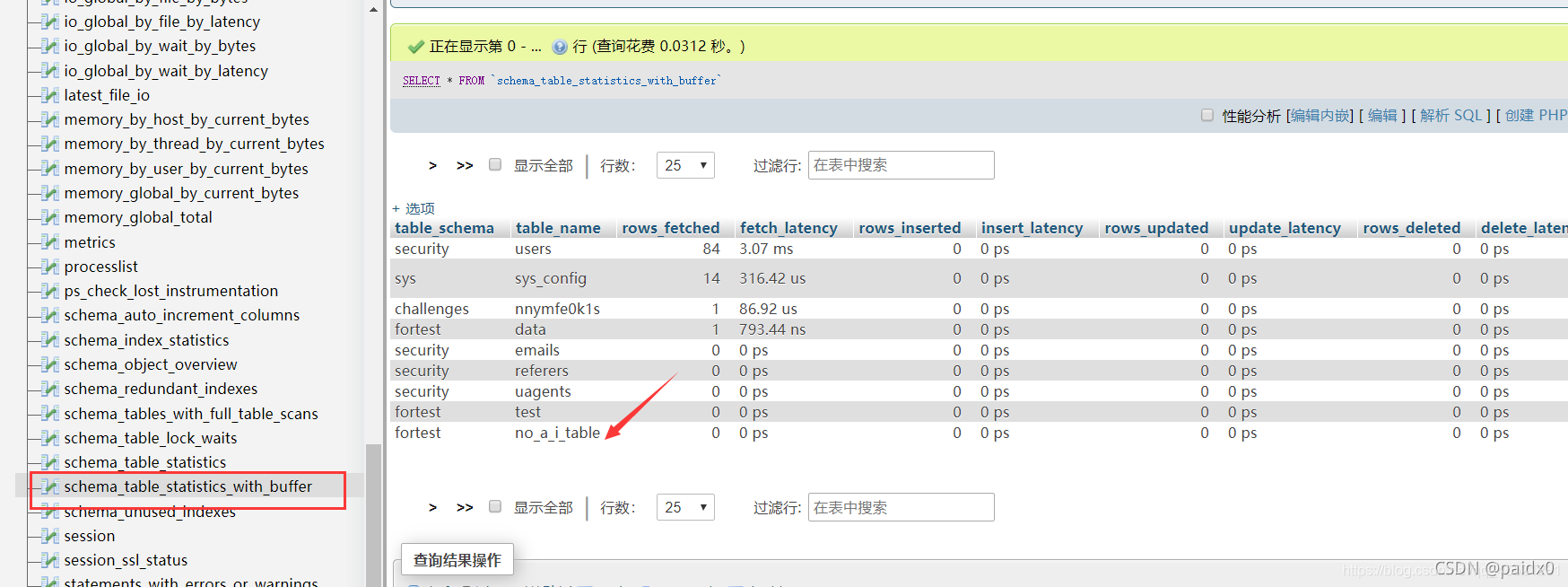
Task: Click the icon beside processlist view
Action: [51, 267]
